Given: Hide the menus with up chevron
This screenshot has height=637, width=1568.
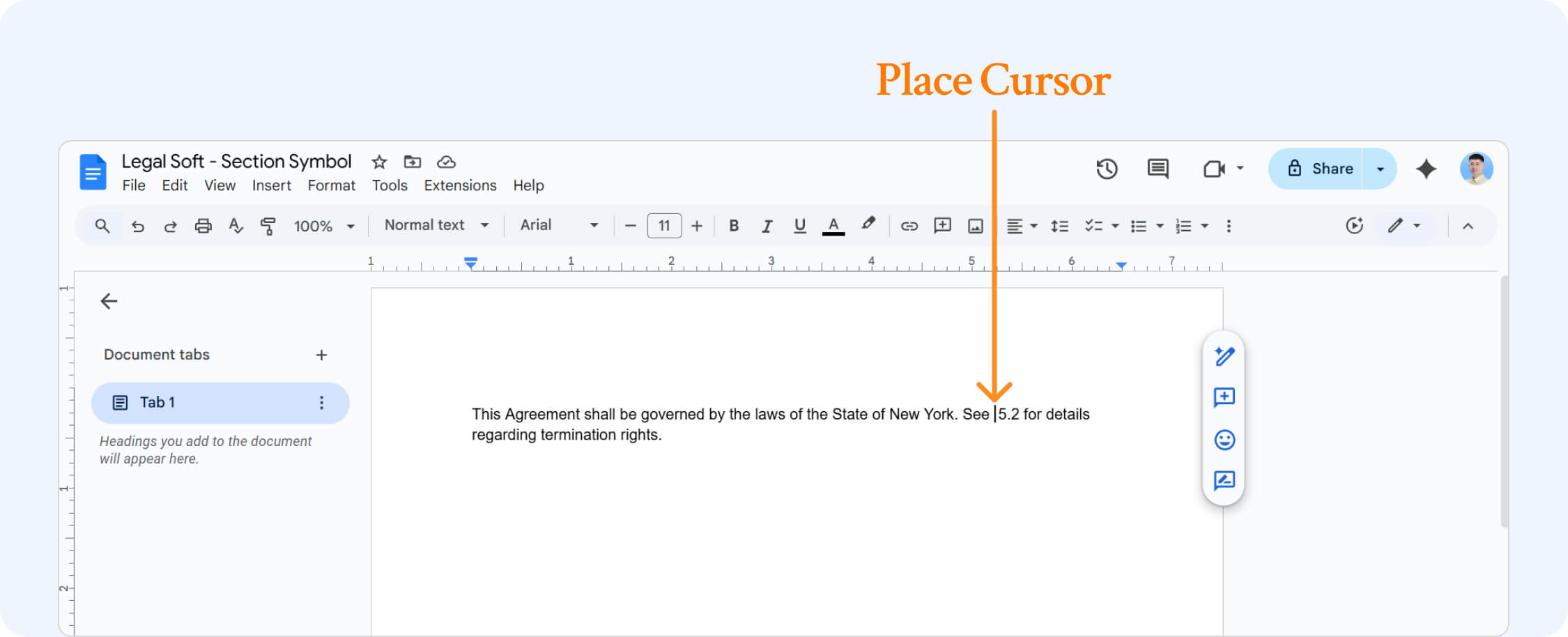Looking at the screenshot, I should coord(1468,226).
